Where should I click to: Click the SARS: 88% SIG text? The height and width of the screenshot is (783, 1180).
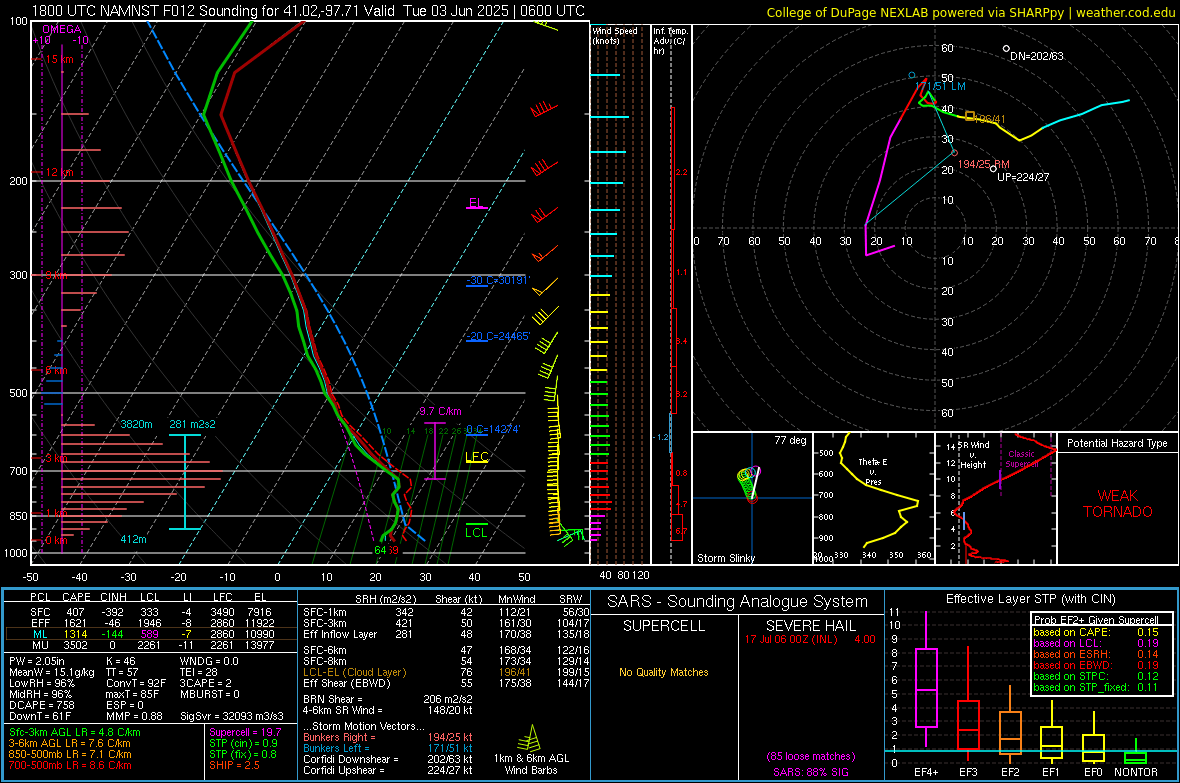810,772
